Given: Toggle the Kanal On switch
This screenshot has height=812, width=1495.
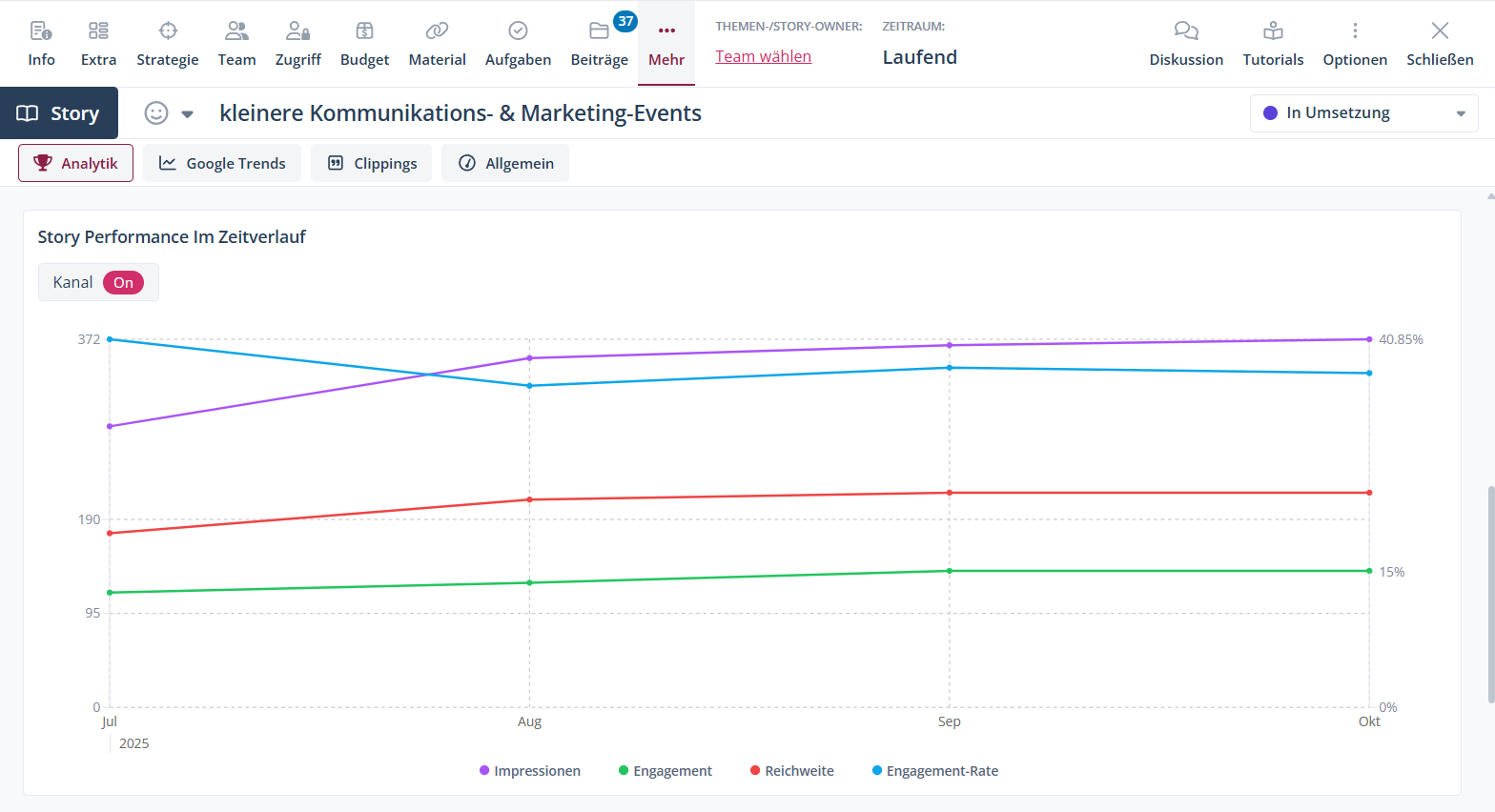Looking at the screenshot, I should pos(124,283).
